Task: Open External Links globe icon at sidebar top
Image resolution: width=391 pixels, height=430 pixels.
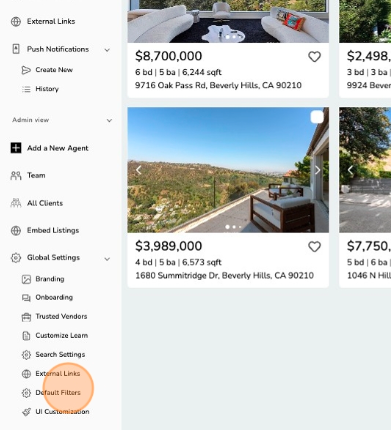Action: coord(16,21)
